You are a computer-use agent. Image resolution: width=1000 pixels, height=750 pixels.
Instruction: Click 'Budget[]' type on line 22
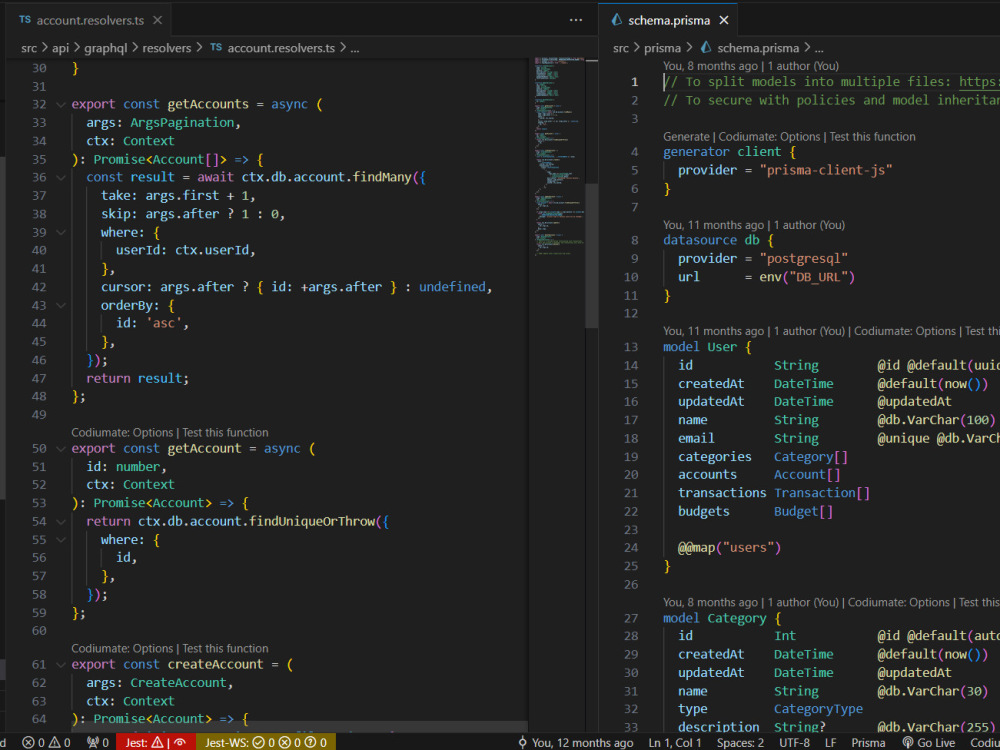tap(804, 511)
